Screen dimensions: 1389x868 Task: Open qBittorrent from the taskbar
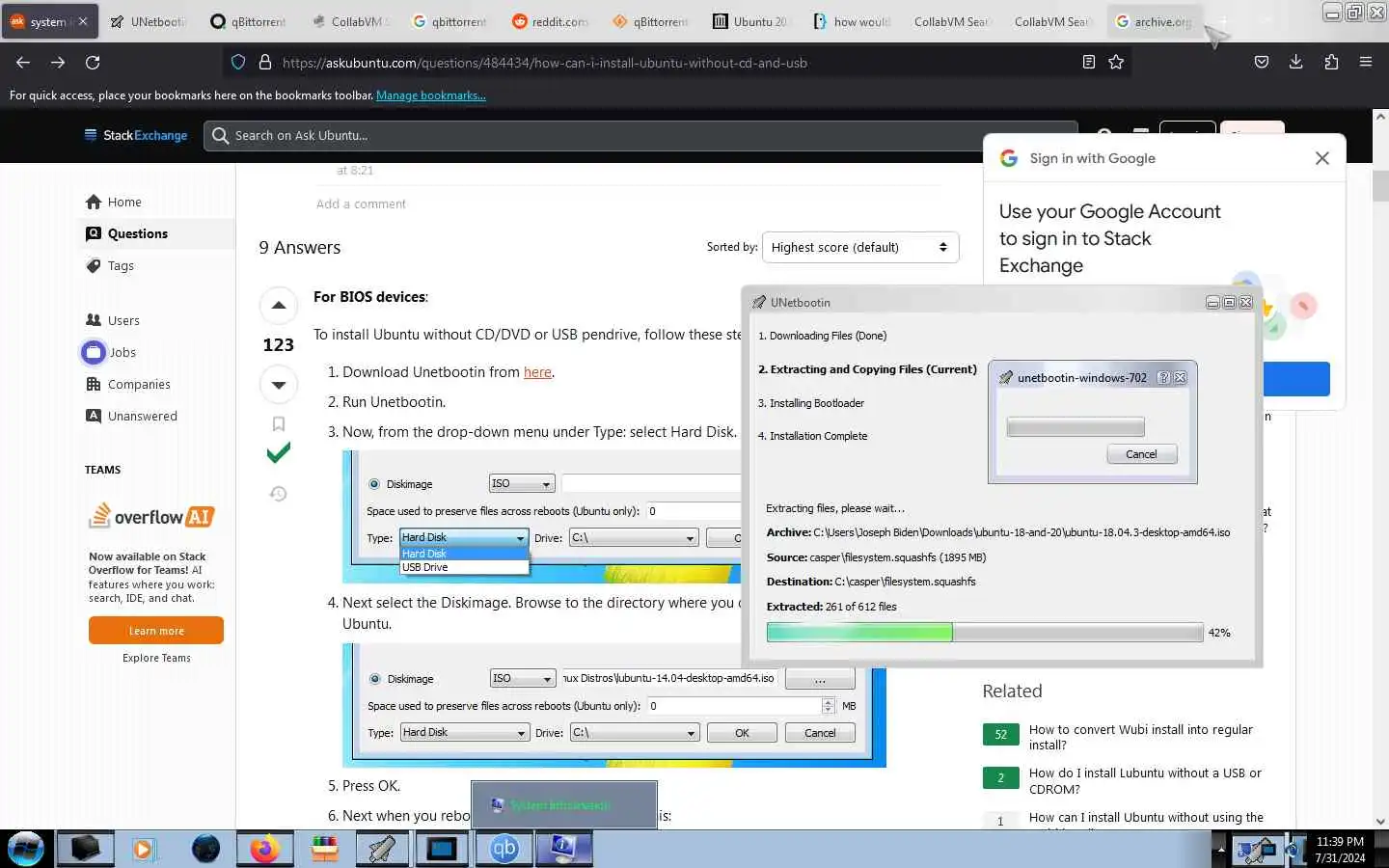(x=504, y=849)
